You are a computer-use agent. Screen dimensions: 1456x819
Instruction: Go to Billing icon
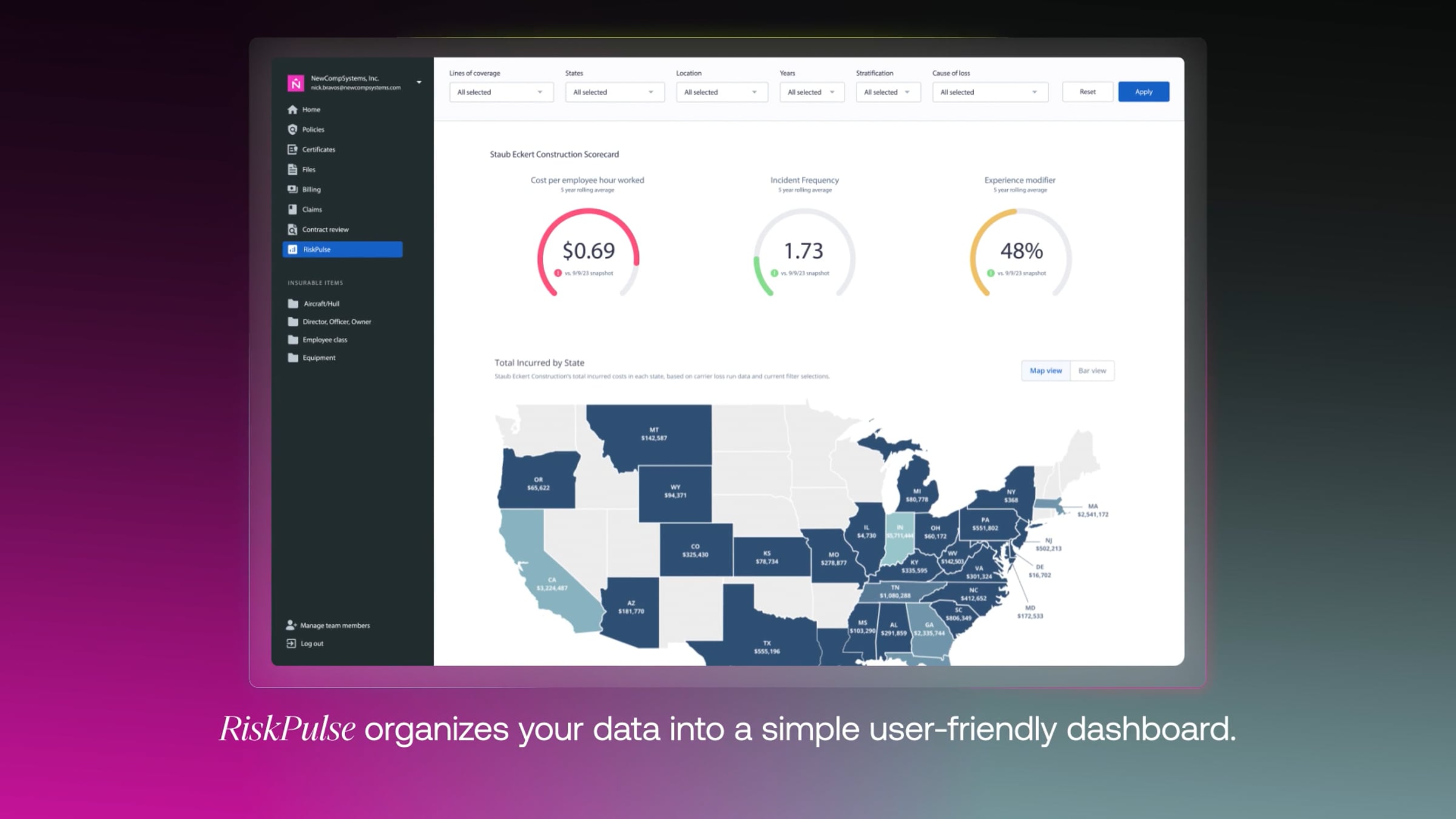click(292, 189)
